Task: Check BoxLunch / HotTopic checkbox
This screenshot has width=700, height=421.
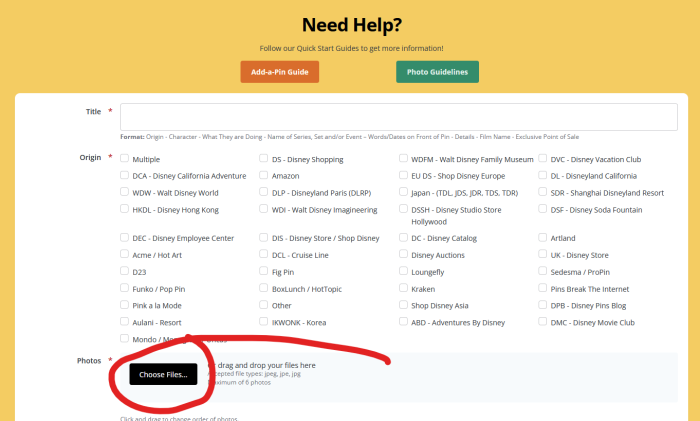Action: [x=264, y=289]
